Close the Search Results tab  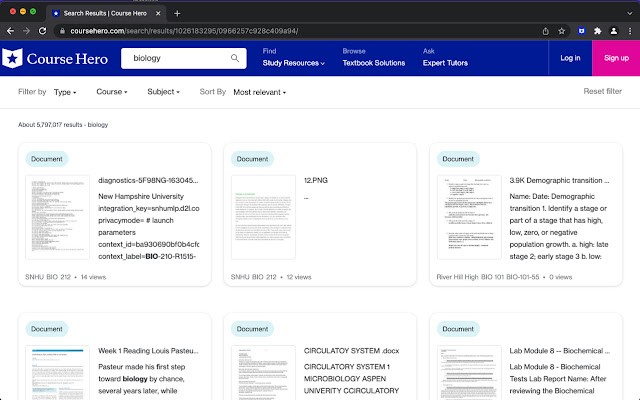coord(158,13)
